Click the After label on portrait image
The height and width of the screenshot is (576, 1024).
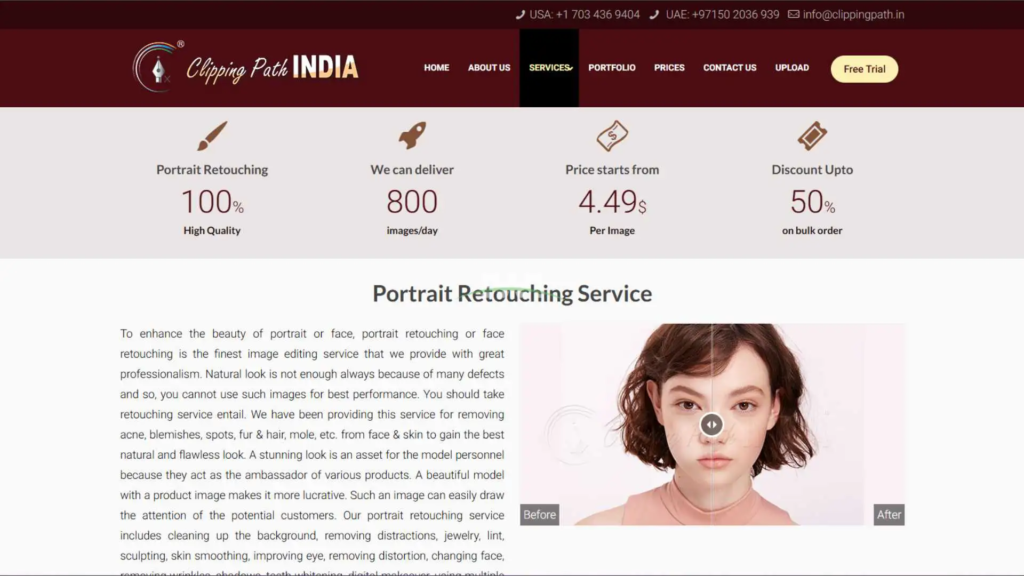point(889,515)
